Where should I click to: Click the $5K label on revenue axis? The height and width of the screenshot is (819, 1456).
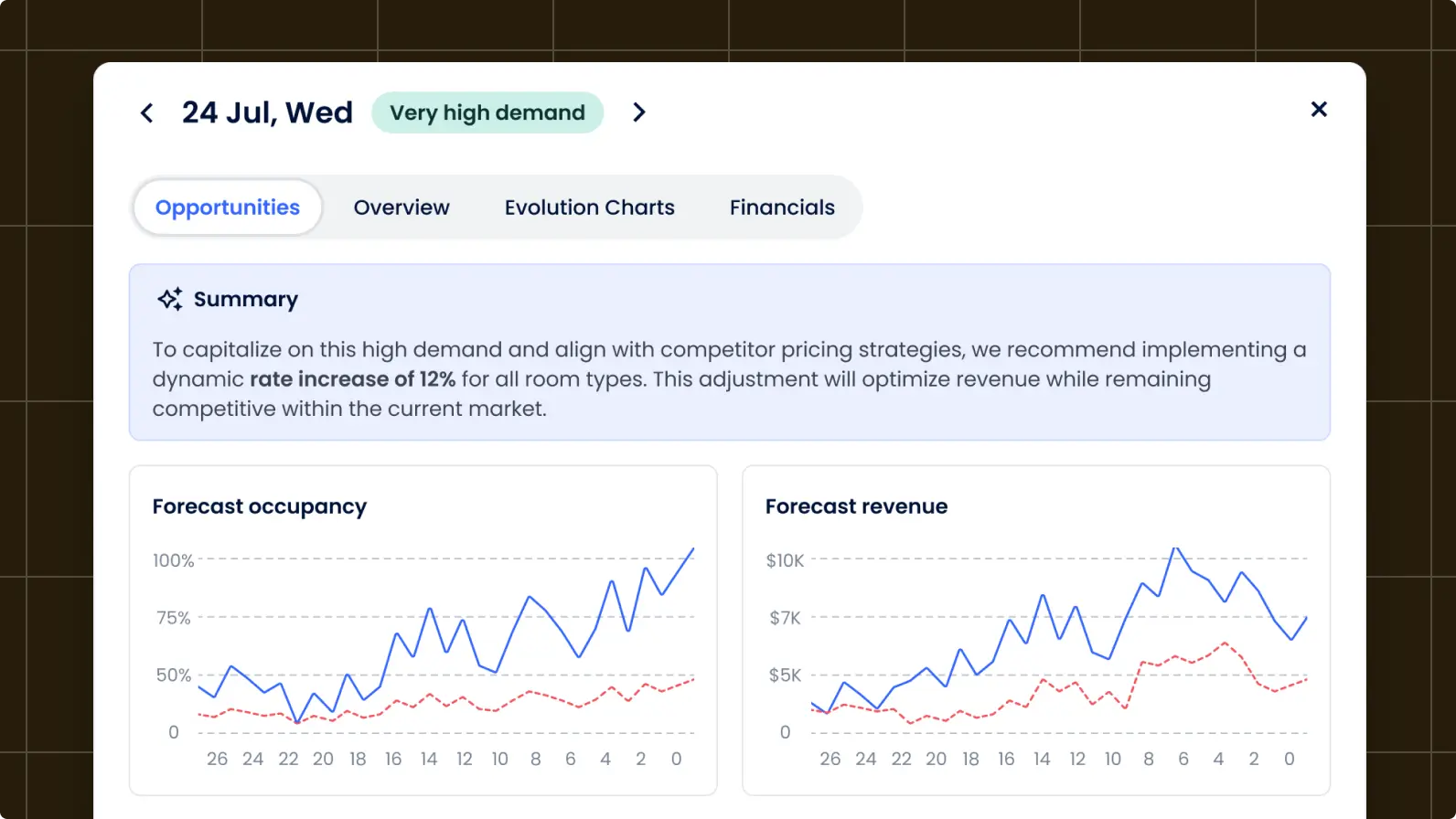(x=785, y=675)
